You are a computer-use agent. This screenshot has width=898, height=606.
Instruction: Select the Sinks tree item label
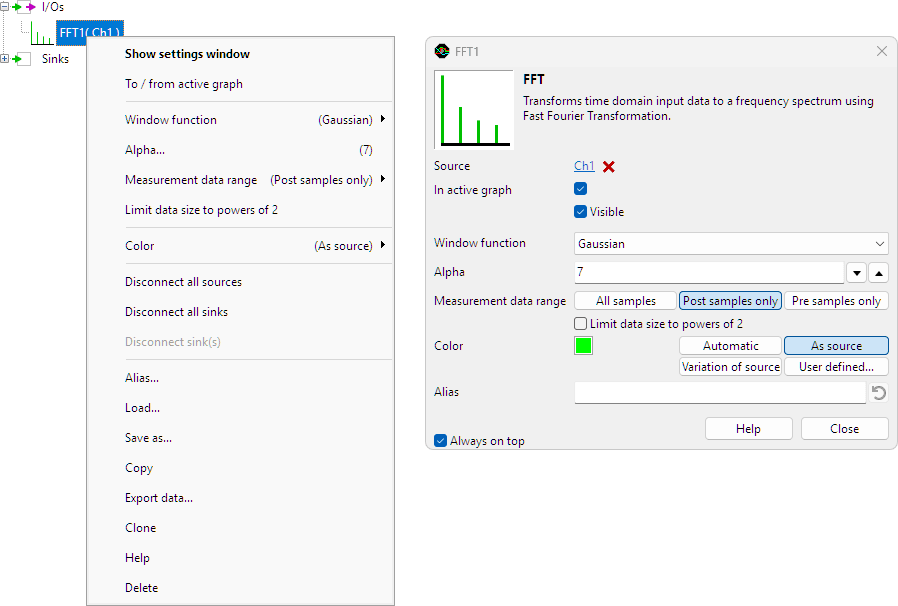click(x=55, y=58)
